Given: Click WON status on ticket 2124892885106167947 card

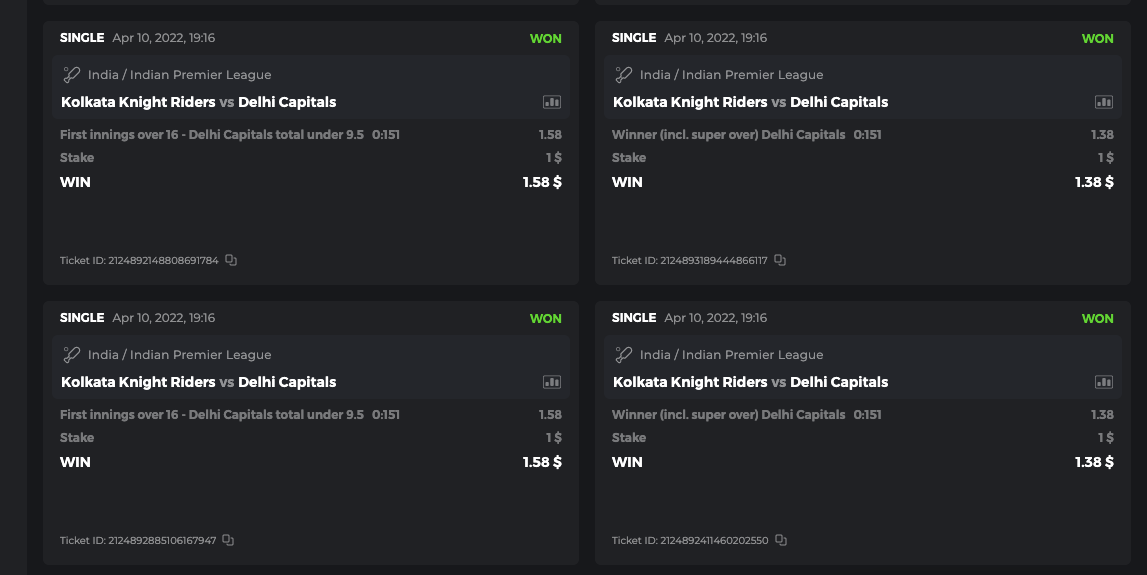Looking at the screenshot, I should pos(545,318).
